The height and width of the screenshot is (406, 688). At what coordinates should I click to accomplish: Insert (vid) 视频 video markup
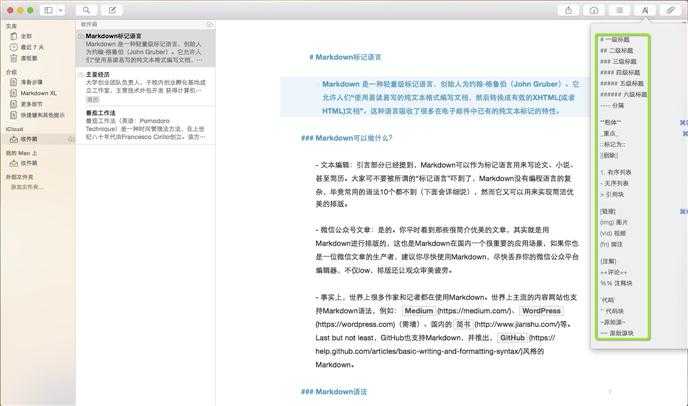click(613, 234)
